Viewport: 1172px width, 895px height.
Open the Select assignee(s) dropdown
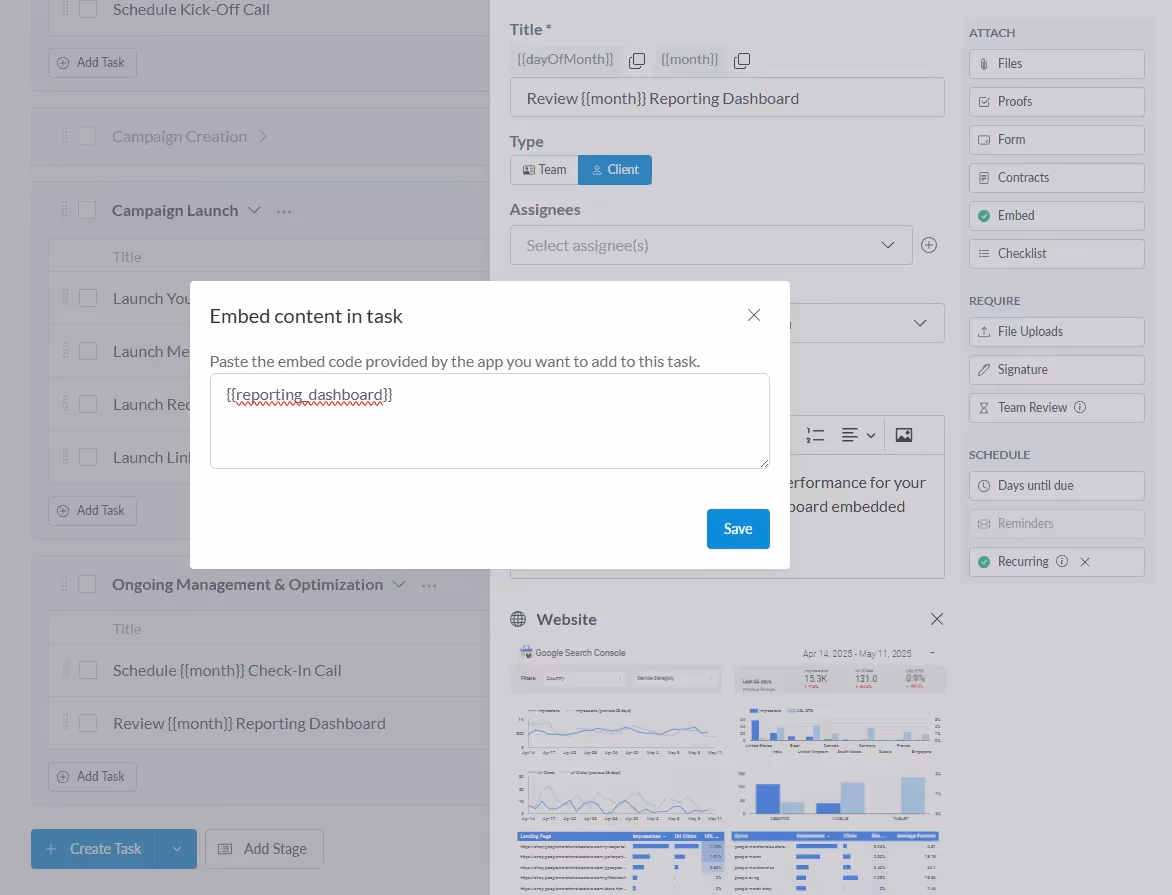pos(711,245)
